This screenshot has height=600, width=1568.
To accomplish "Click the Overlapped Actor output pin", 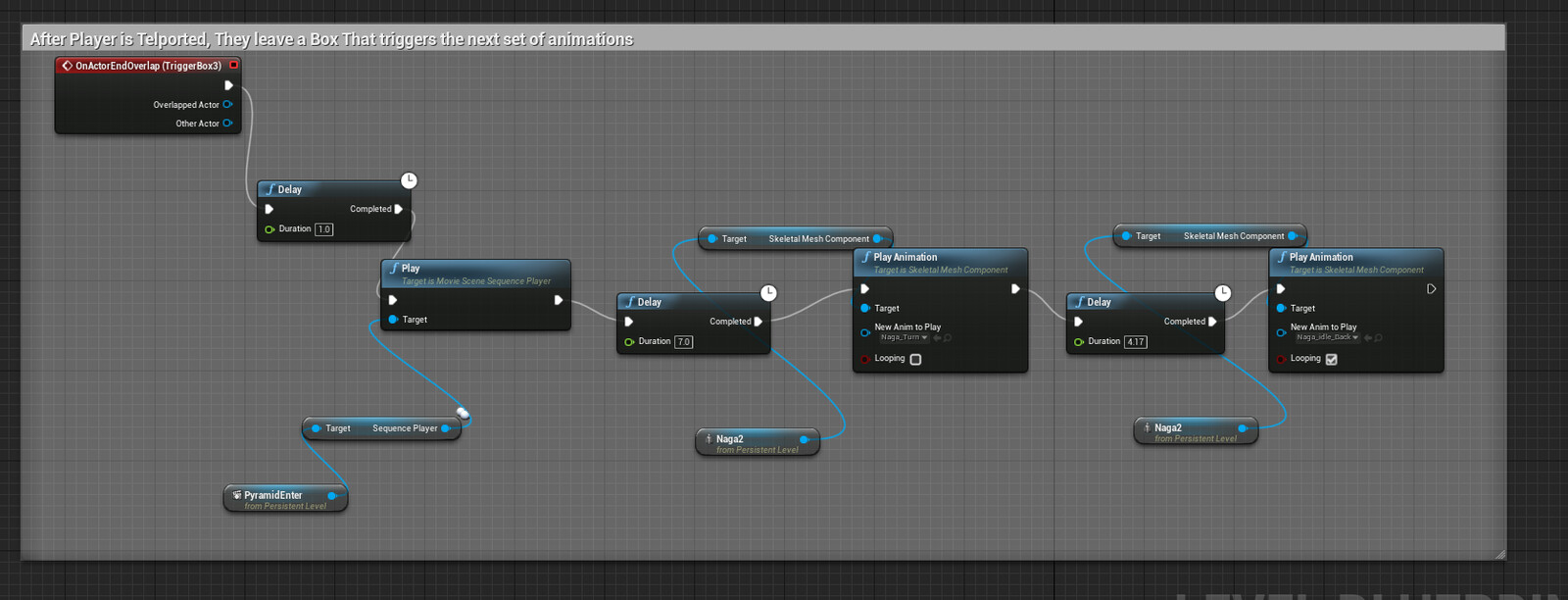I will tap(227, 105).
